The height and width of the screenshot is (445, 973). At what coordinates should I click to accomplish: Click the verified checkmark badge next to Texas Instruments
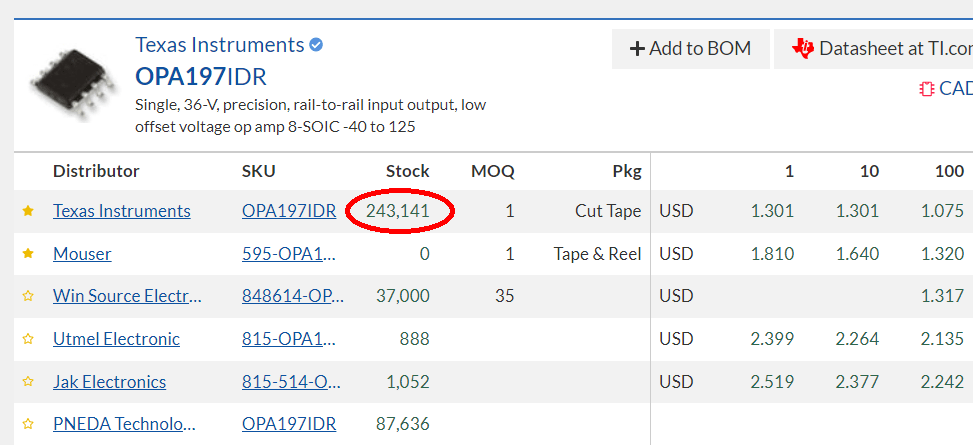[316, 45]
